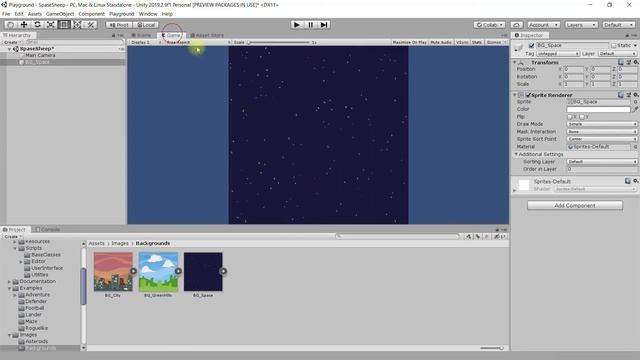Pause the game with the Pause button

pos(310,25)
